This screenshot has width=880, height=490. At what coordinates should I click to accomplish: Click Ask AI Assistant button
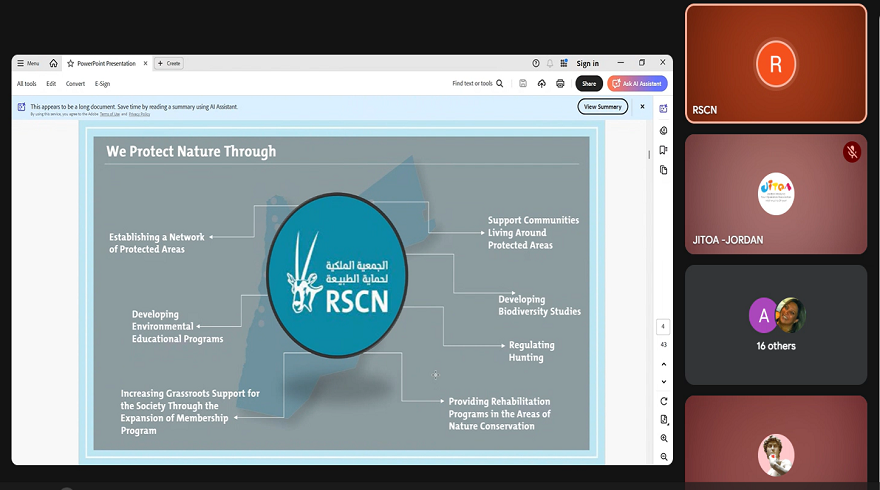click(x=637, y=84)
